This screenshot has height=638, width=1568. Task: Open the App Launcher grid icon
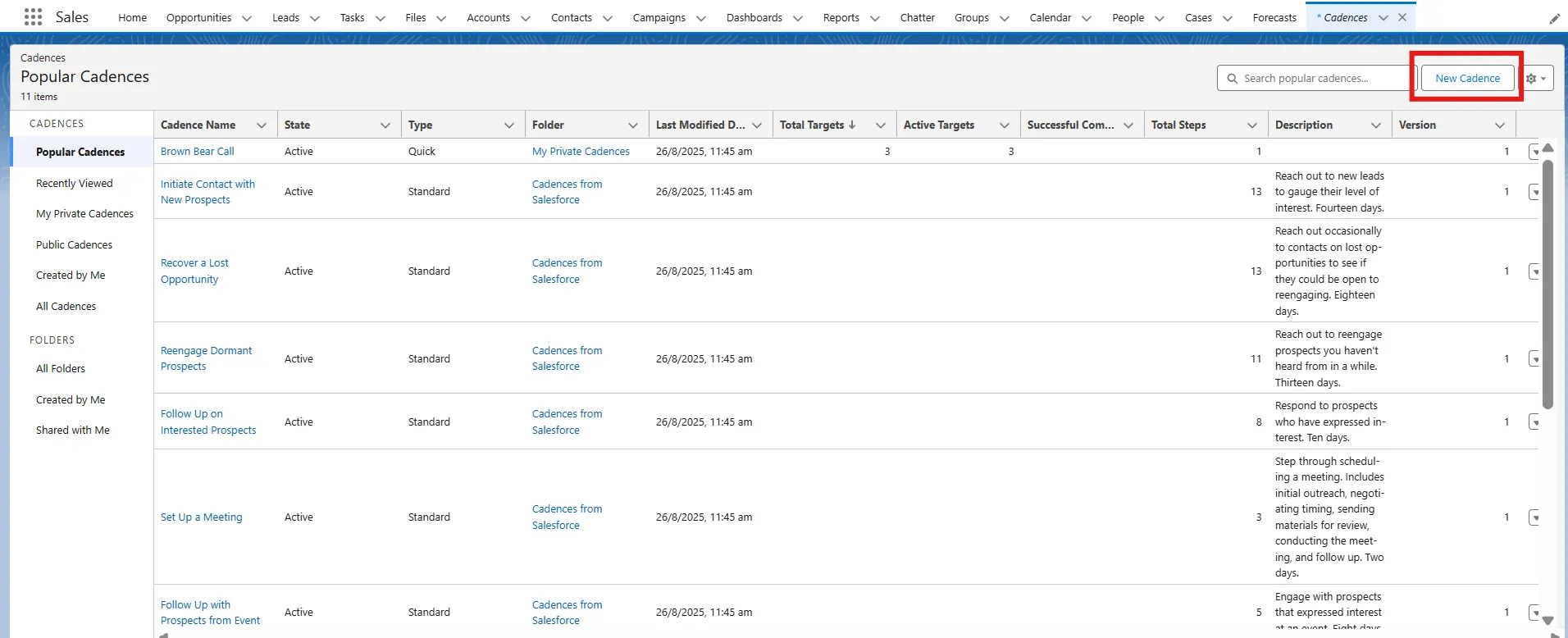coord(33,16)
